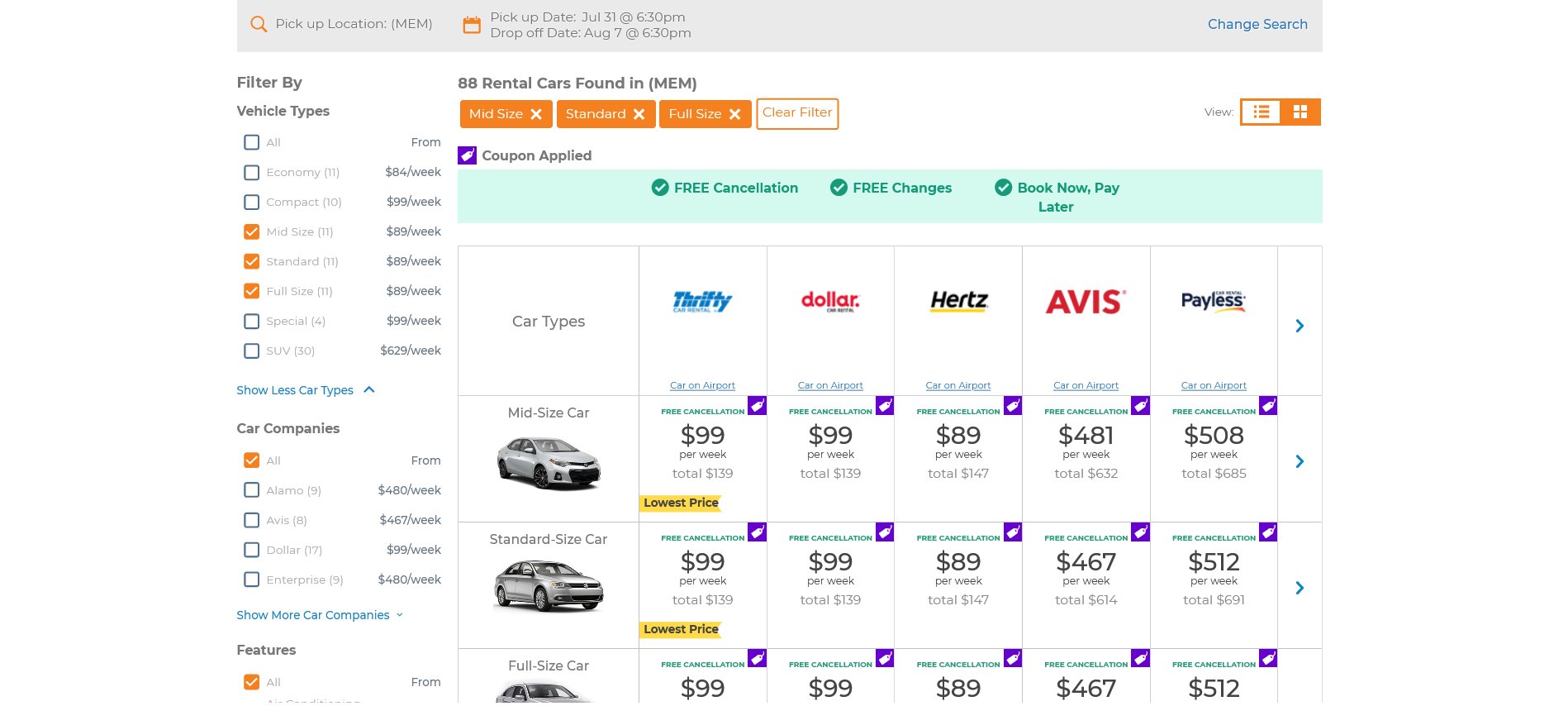The image size is (1568, 706).
Task: Remove the Full Size filter chip
Action: [734, 114]
